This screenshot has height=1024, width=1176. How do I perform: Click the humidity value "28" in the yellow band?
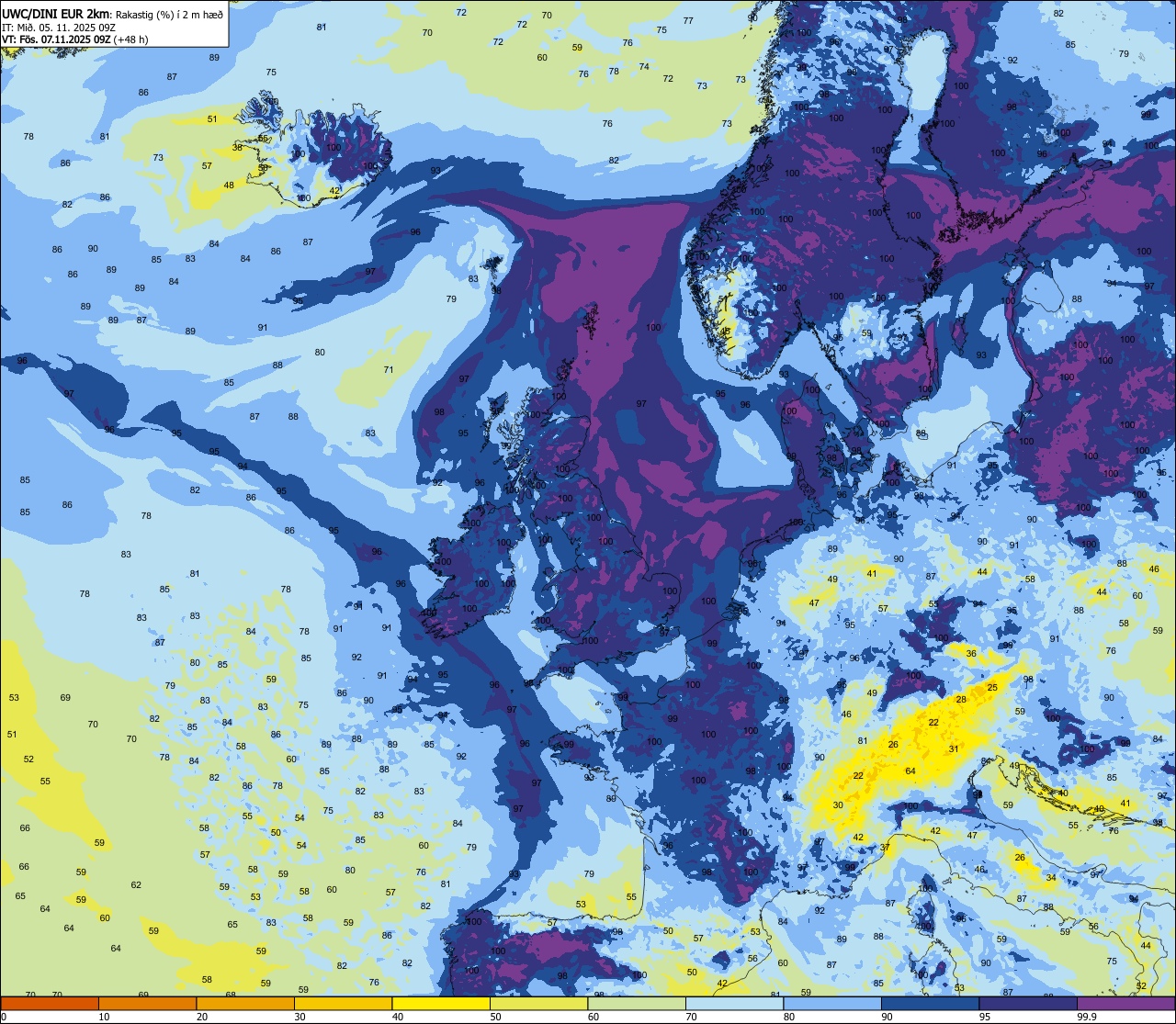click(961, 700)
